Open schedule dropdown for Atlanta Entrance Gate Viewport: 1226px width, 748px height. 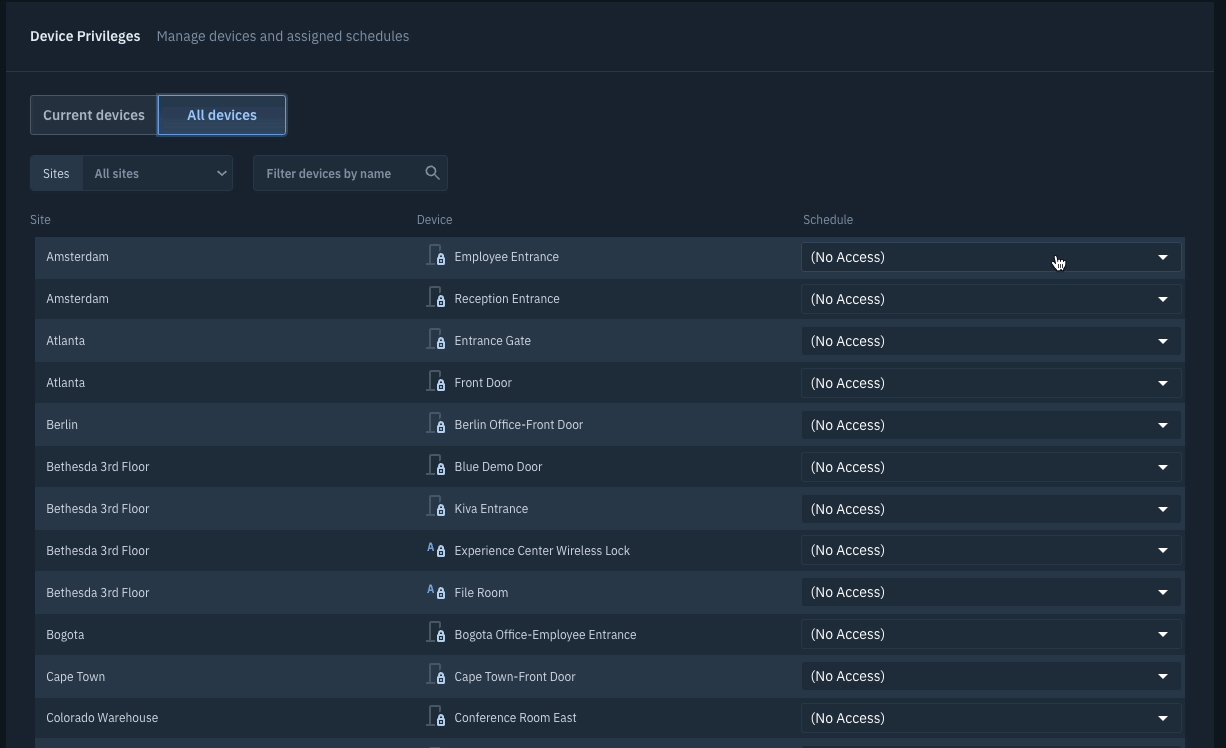[991, 341]
